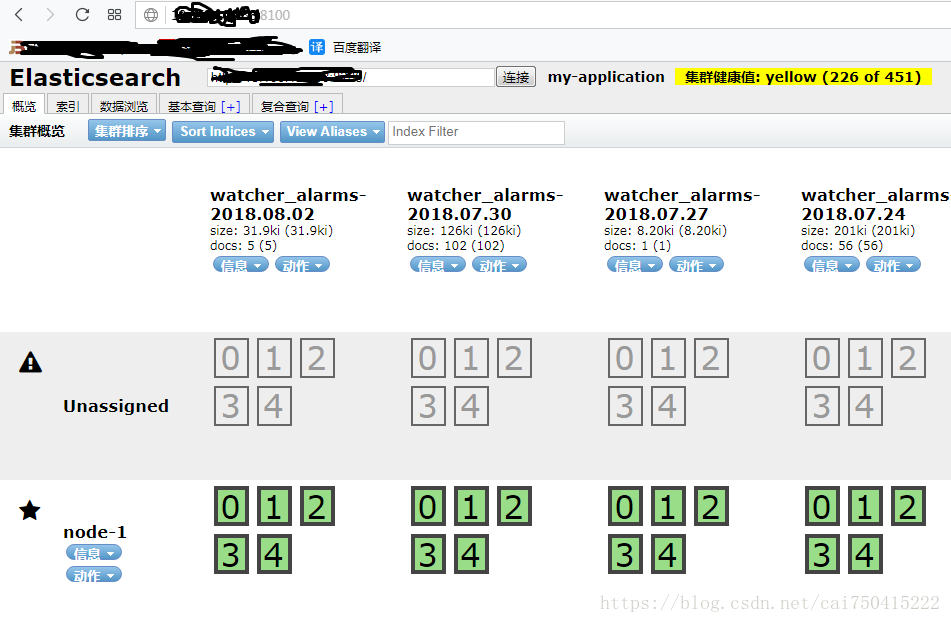This screenshot has height=623, width=951.
Task: Add a new 复合查询 tab with [+]
Action: [323, 107]
